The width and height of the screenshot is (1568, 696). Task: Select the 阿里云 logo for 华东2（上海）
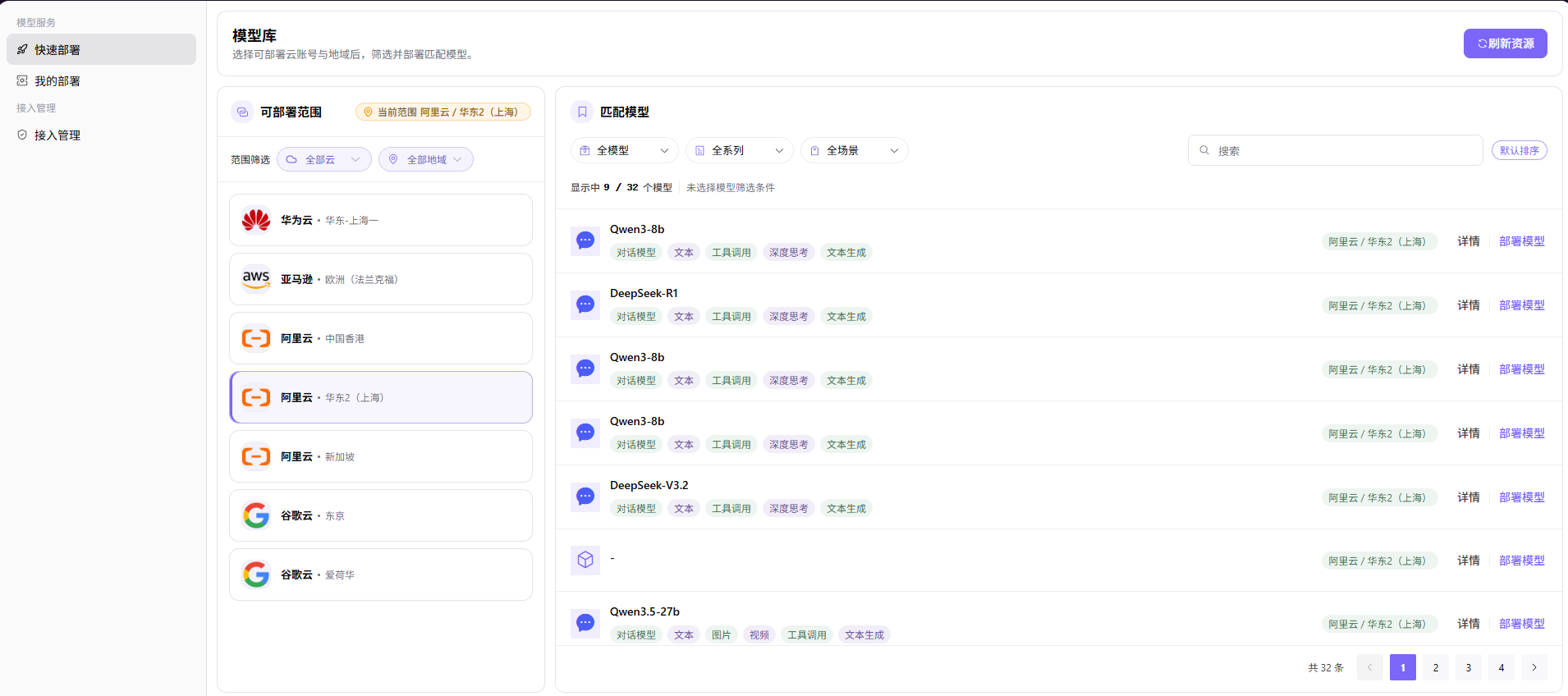click(256, 397)
